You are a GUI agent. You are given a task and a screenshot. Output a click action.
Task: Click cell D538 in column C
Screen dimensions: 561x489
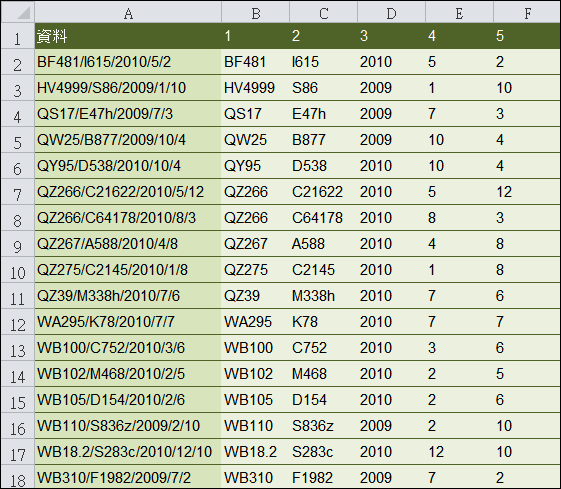pos(323,166)
